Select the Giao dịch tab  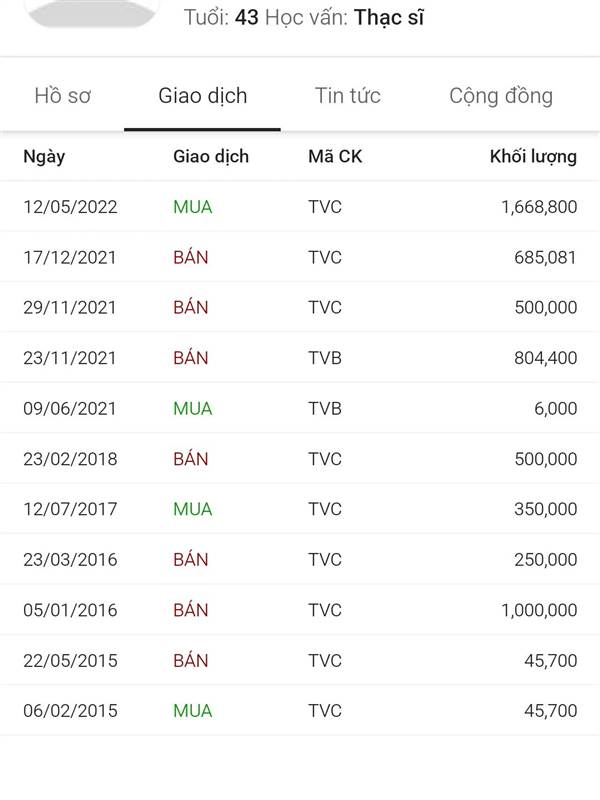(x=203, y=96)
